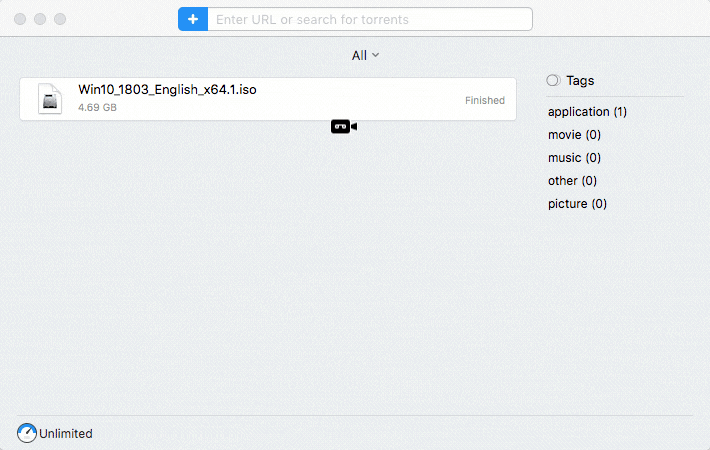Filter by music (0) tag
710x450 pixels.
click(574, 158)
